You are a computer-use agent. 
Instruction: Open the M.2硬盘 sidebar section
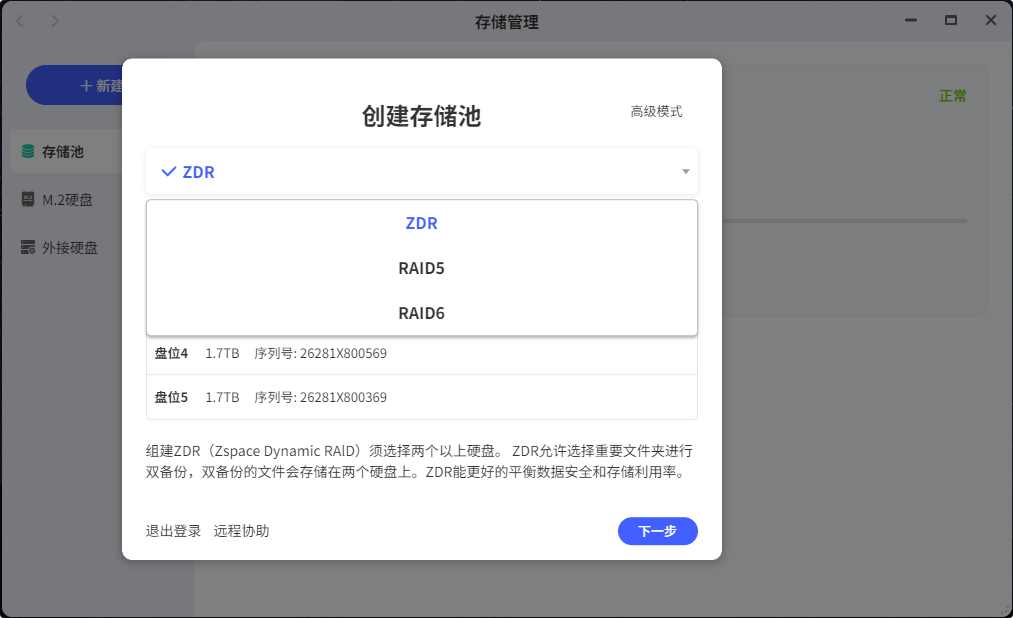pos(67,200)
